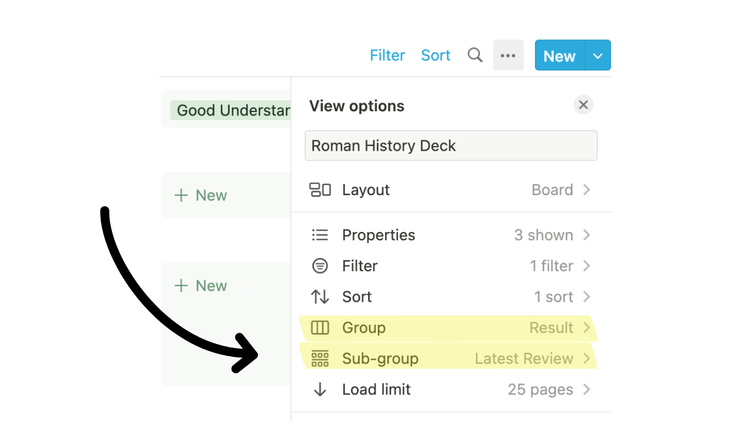Expand Layout chevron next to Board
Screen dimensions: 750x422
[587, 190]
